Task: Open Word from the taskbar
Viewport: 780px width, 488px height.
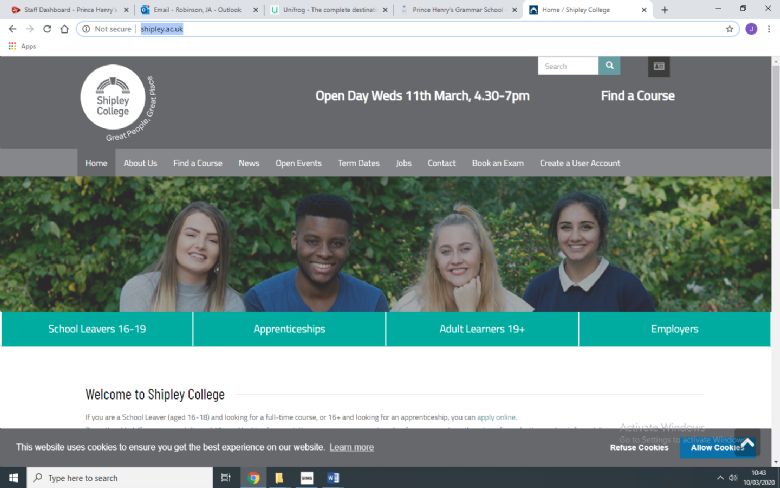Action: tap(333, 478)
